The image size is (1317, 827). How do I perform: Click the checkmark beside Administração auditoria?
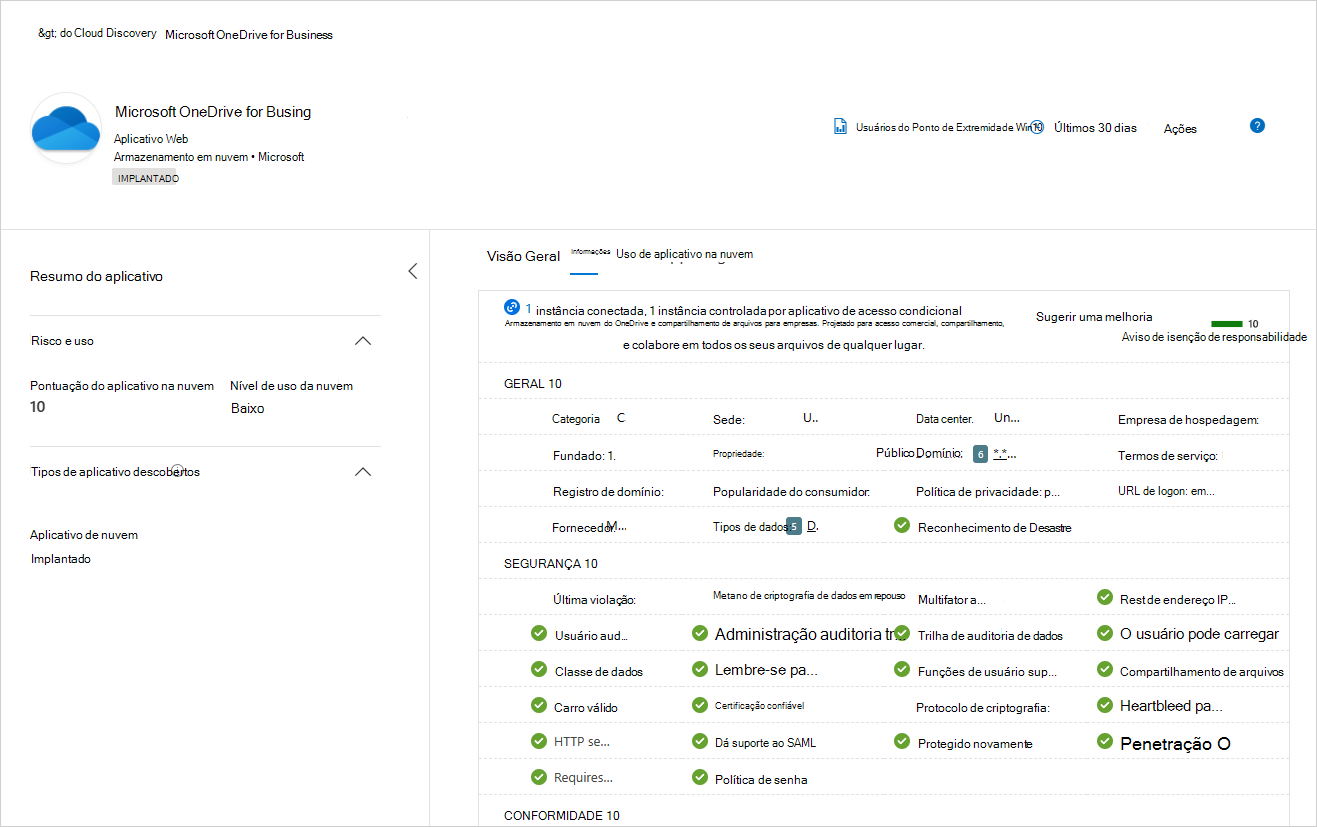[700, 633]
